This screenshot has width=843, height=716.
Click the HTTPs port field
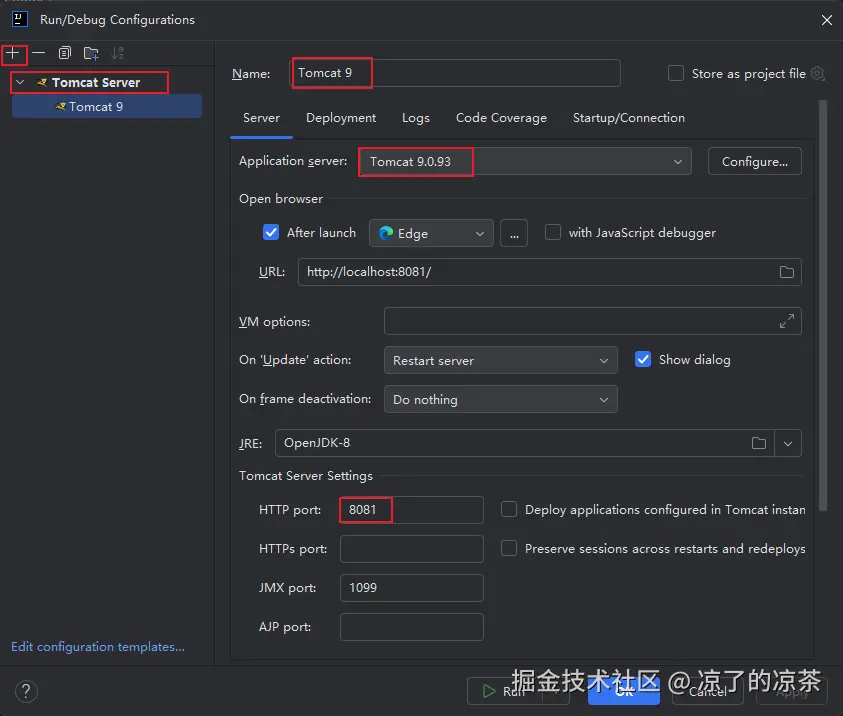coord(412,549)
